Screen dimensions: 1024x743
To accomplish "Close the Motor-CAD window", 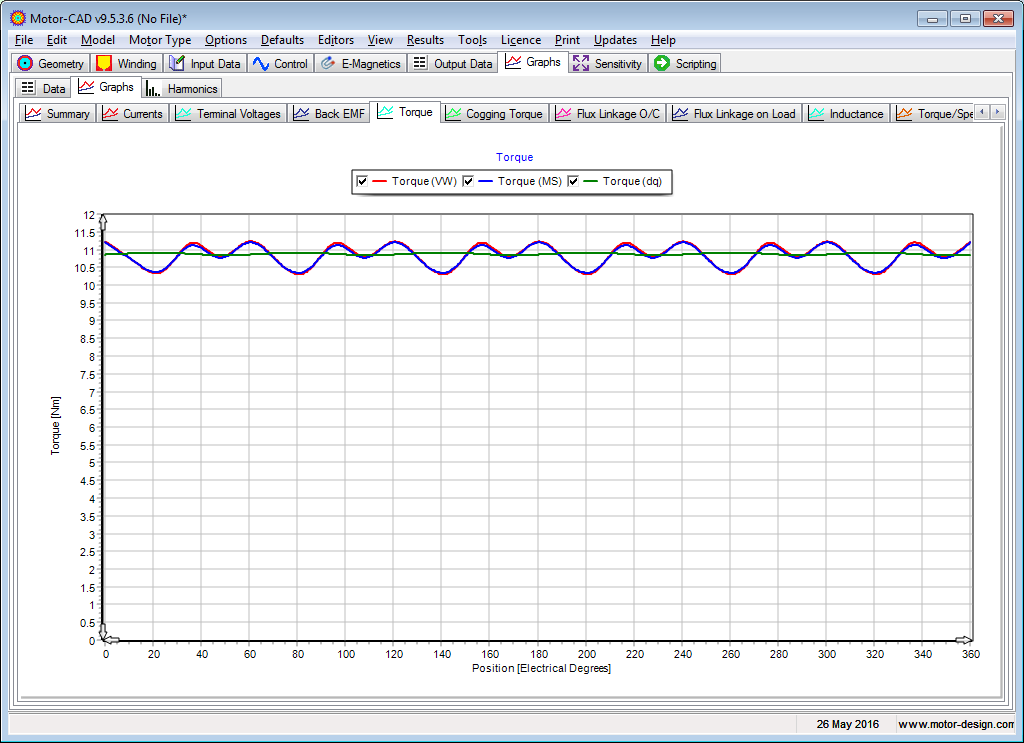I will [998, 19].
